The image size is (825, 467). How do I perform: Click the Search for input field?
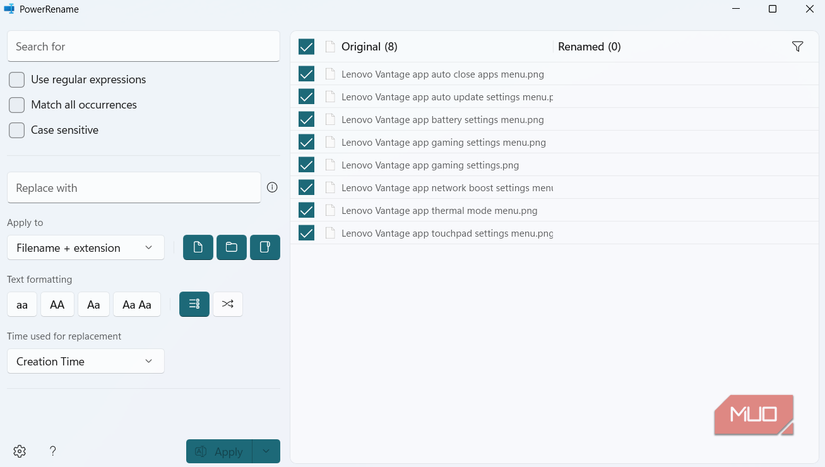pos(144,46)
